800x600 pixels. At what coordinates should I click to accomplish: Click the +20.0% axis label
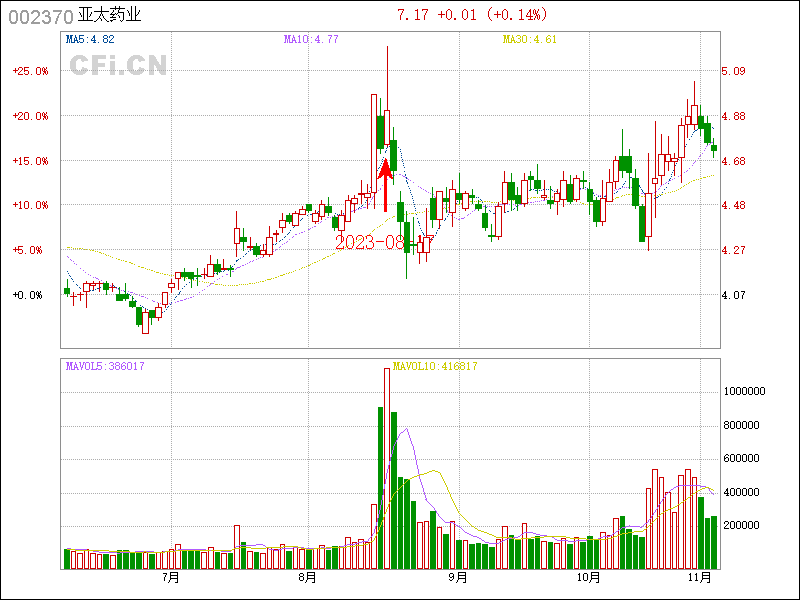31,116
